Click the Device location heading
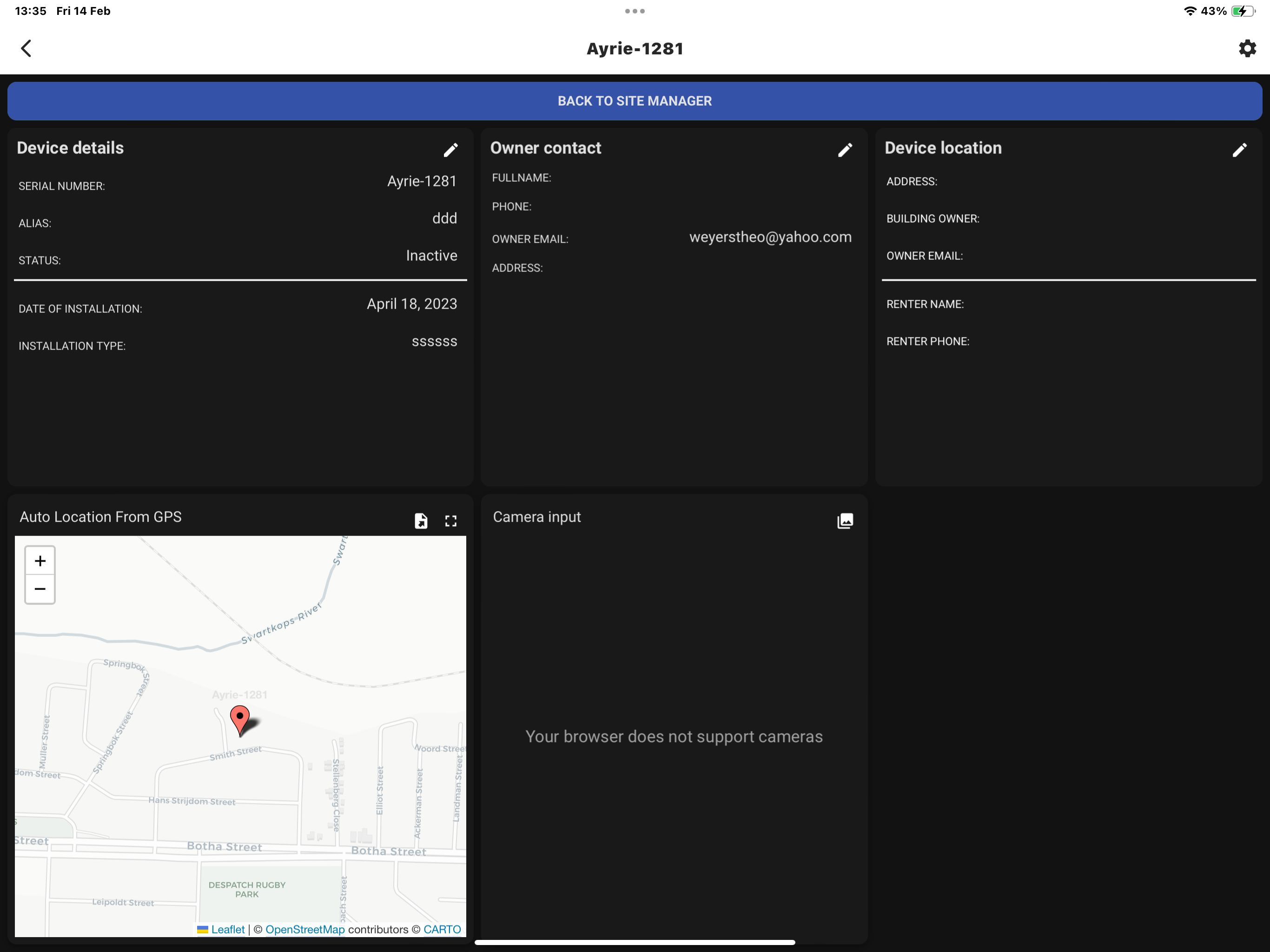This screenshot has width=1270, height=952. tap(943, 147)
